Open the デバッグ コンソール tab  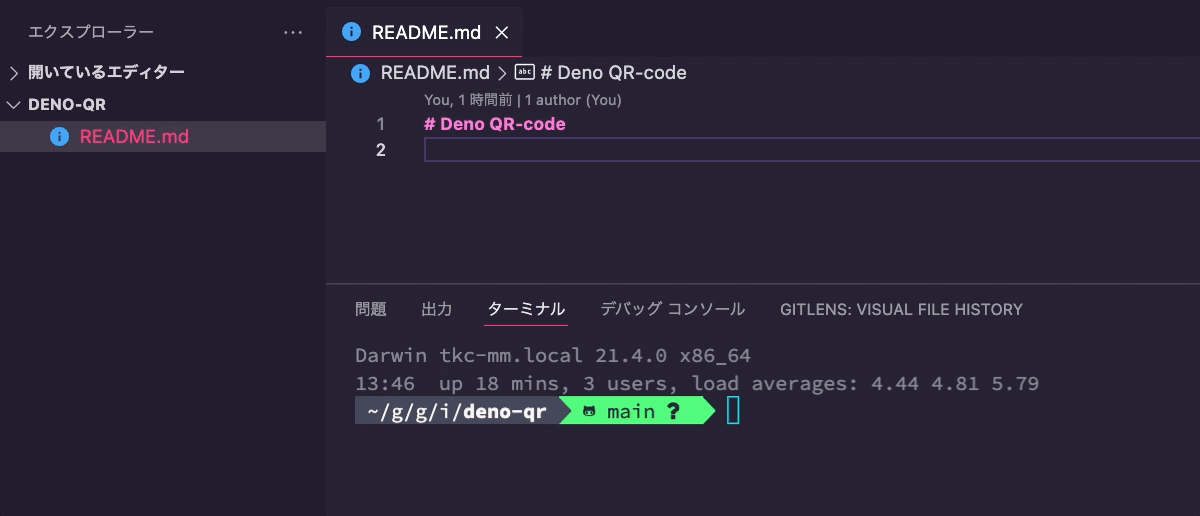point(672,309)
